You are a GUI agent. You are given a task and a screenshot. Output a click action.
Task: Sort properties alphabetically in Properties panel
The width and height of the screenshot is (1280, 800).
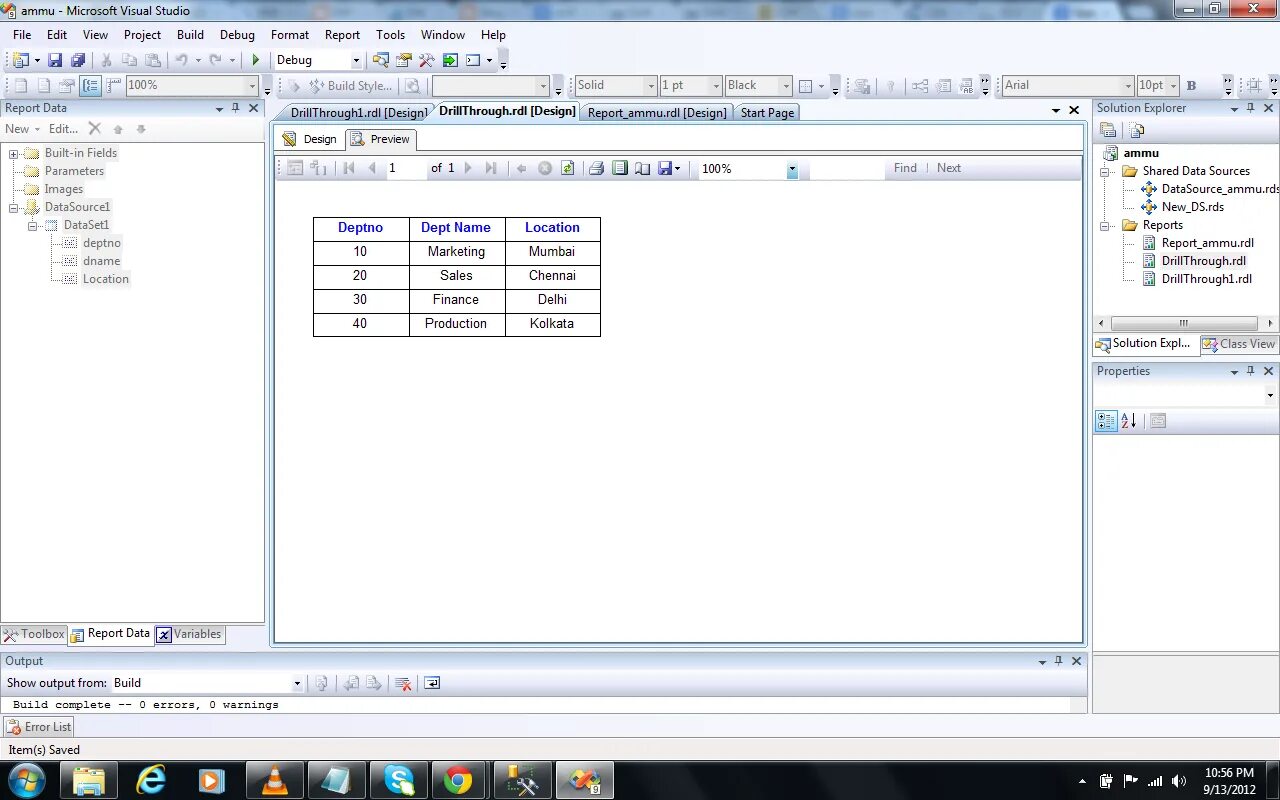[1129, 421]
